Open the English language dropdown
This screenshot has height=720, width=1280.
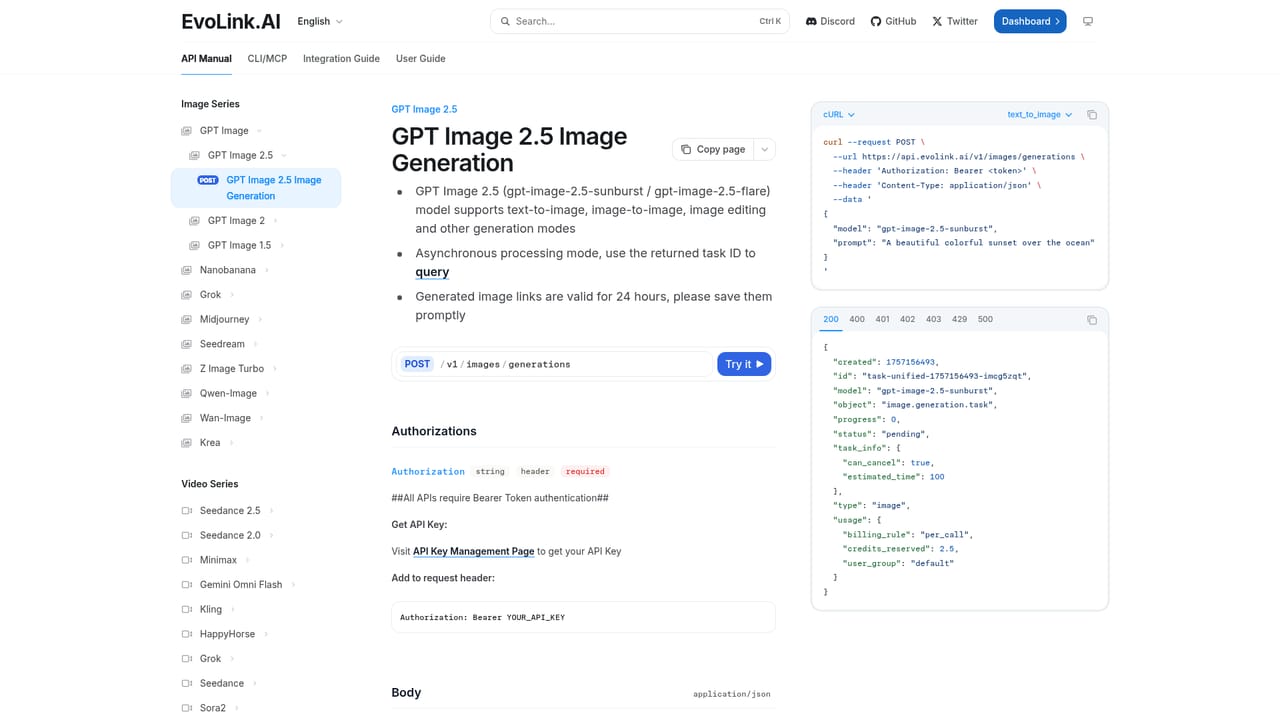(x=320, y=21)
